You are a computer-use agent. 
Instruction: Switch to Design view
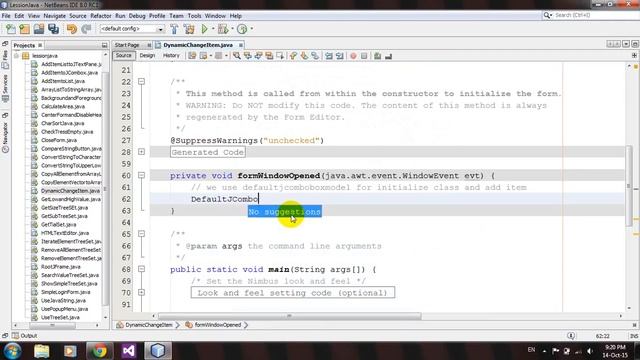[147, 56]
